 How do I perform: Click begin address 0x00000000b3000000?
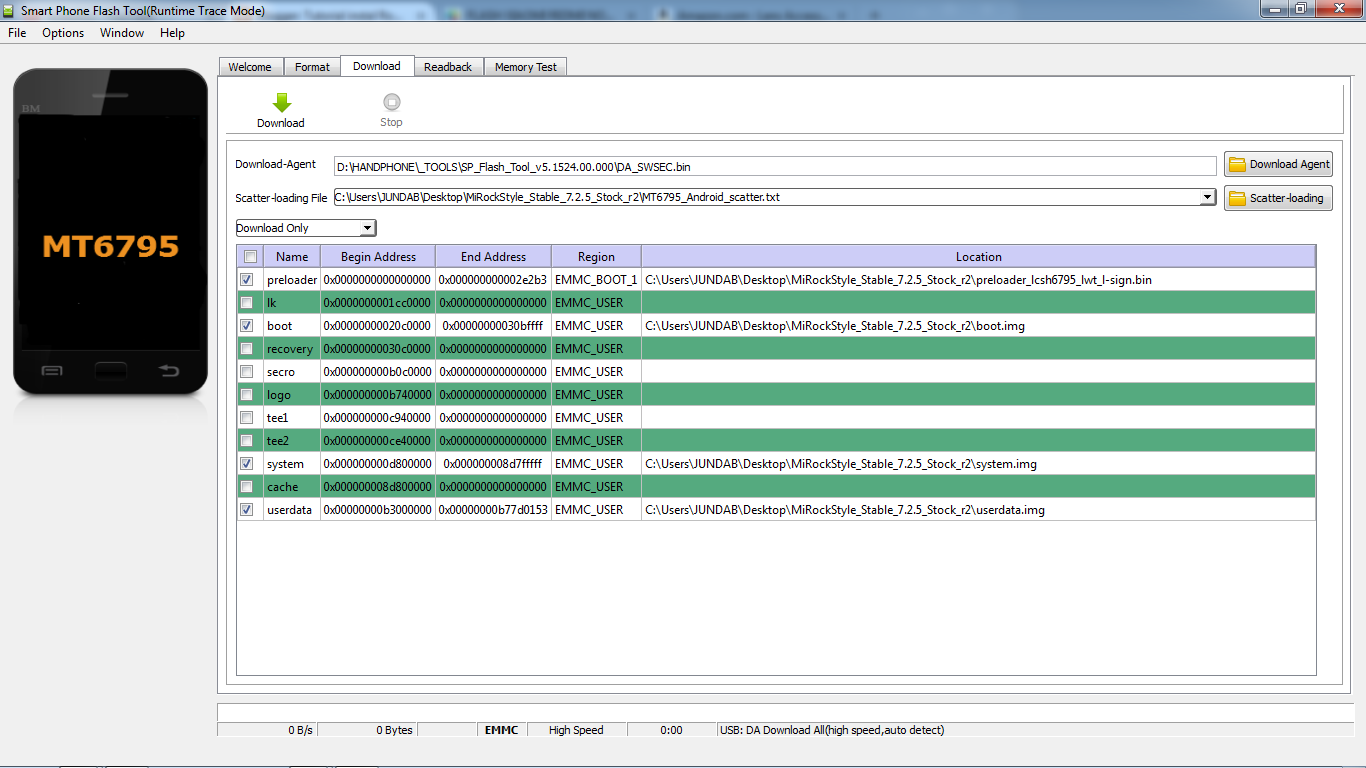click(378, 510)
